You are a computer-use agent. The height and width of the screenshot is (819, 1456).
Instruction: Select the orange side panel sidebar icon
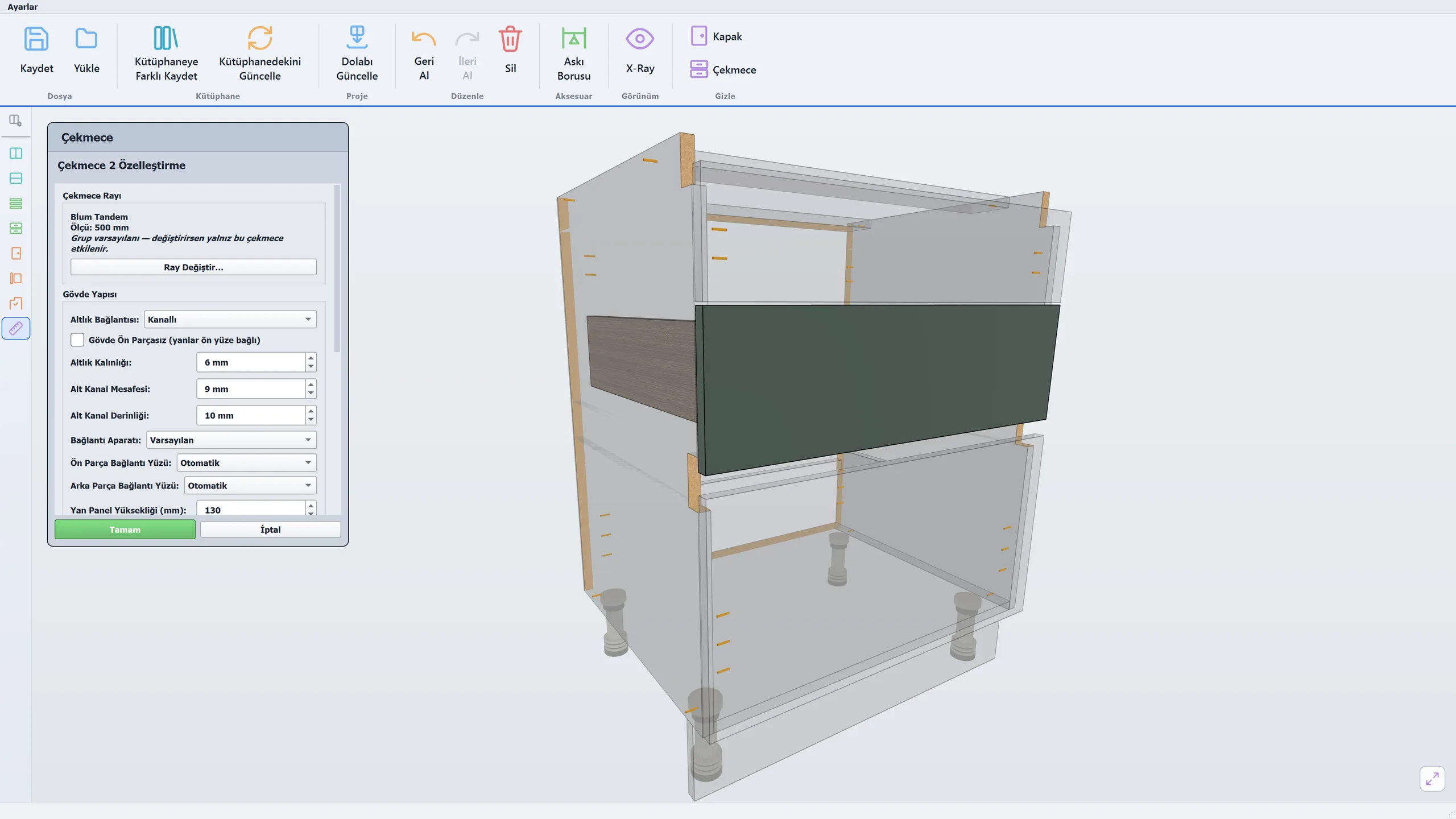pyautogui.click(x=16, y=278)
